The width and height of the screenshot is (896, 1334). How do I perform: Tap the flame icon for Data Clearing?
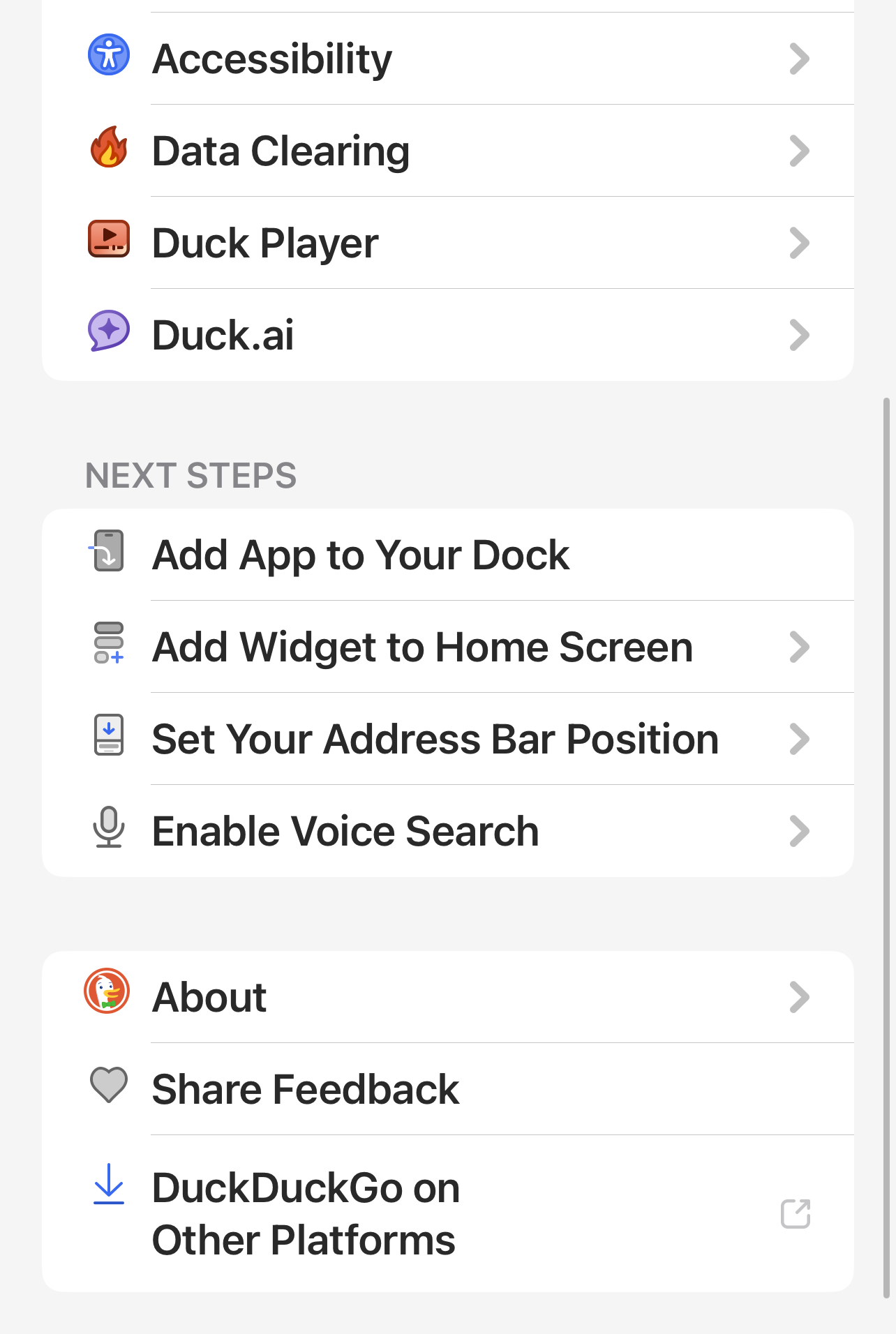pos(109,147)
